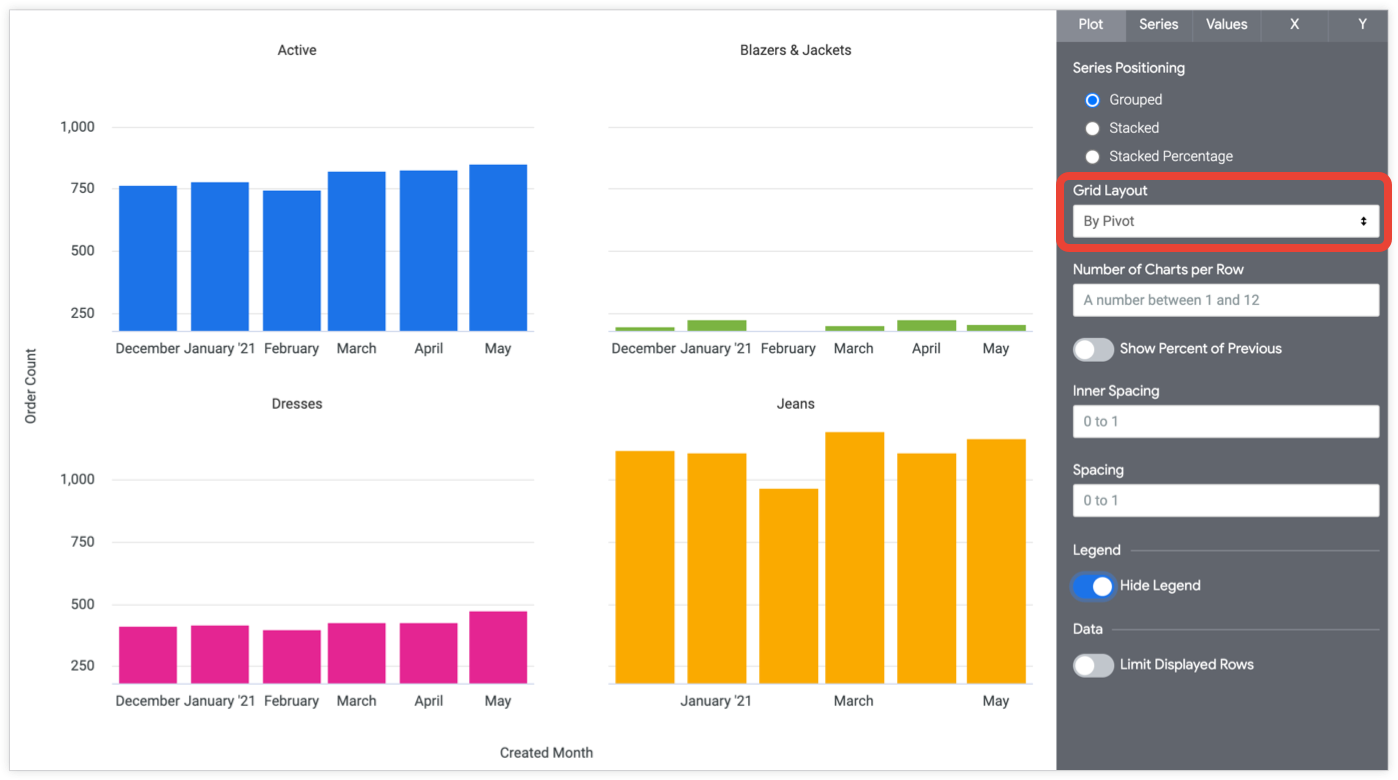Screen dimensions: 1398x780
Task: Enable Show Percent of Previous
Action: [1093, 349]
